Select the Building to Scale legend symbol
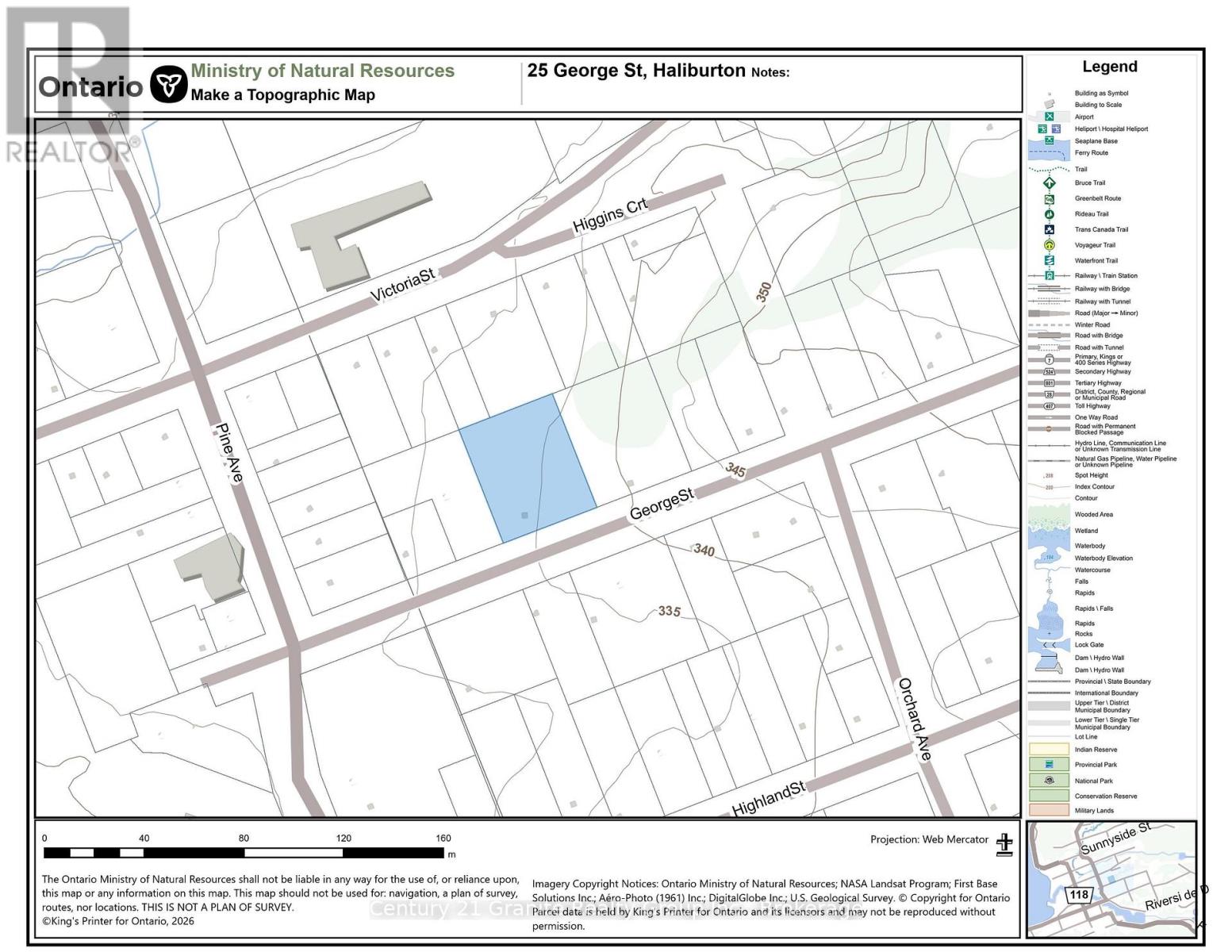The width and height of the screenshot is (1232, 952). pyautogui.click(x=1049, y=104)
